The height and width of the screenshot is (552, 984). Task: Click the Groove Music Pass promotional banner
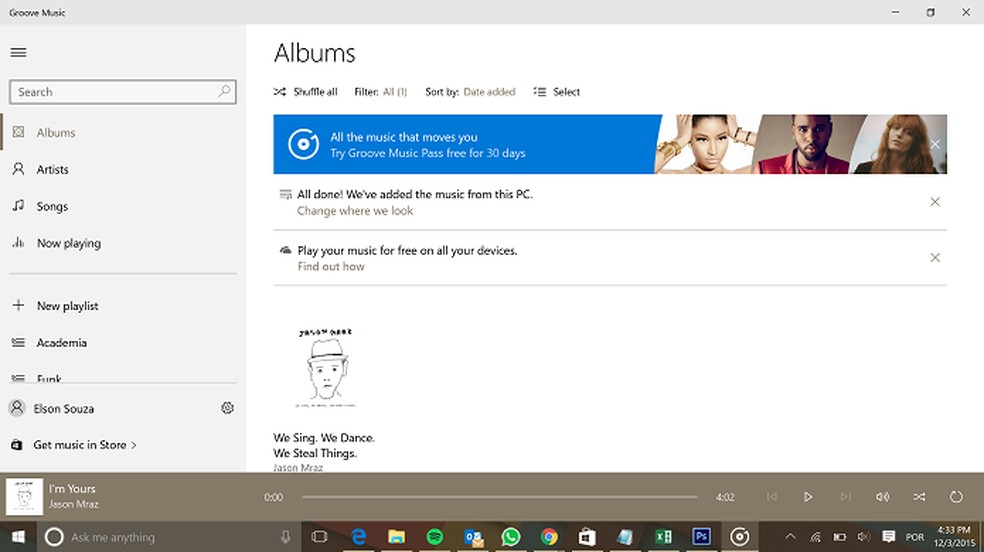click(x=610, y=144)
